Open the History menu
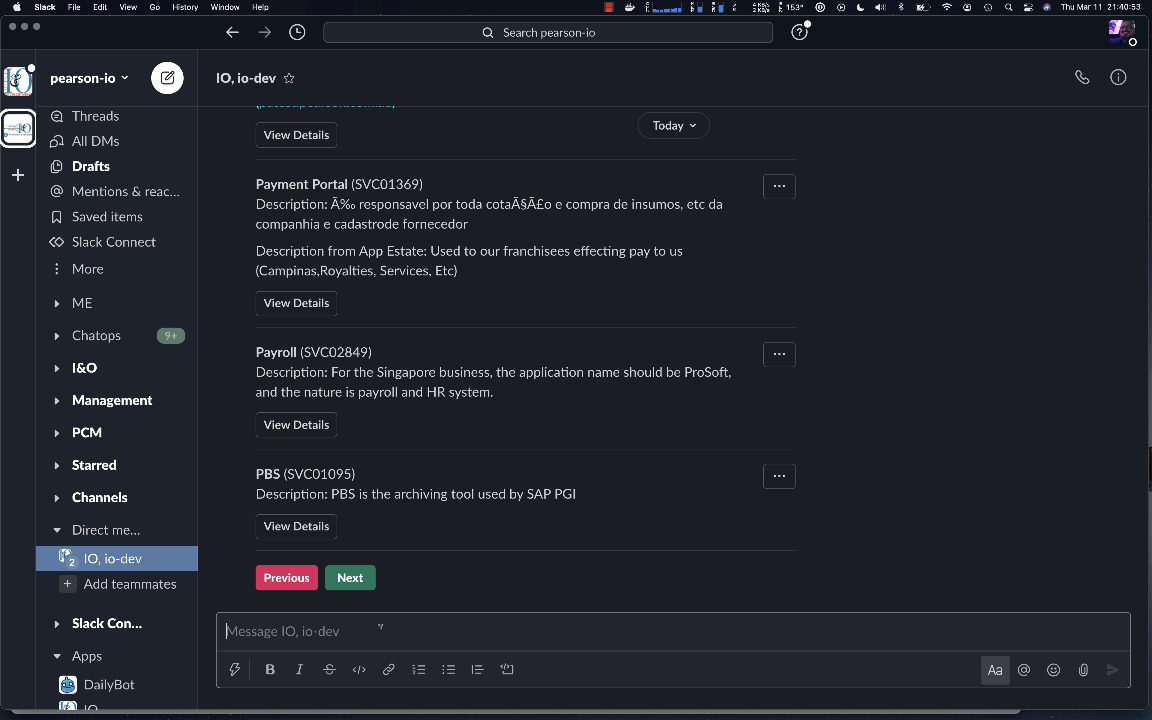This screenshot has width=1152, height=720. [185, 7]
